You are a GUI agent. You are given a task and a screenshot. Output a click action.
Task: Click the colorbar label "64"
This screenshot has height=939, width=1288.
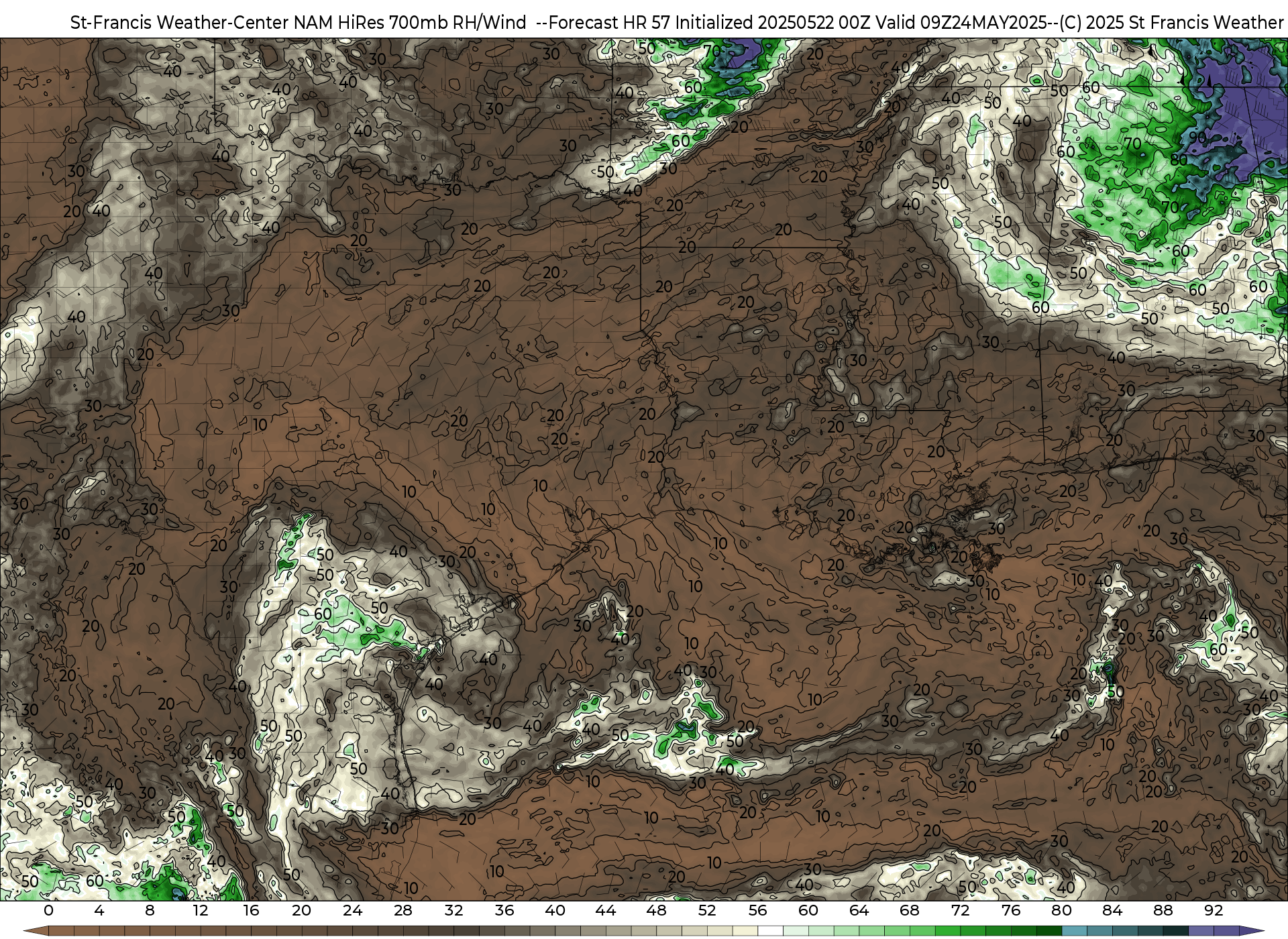859,911
